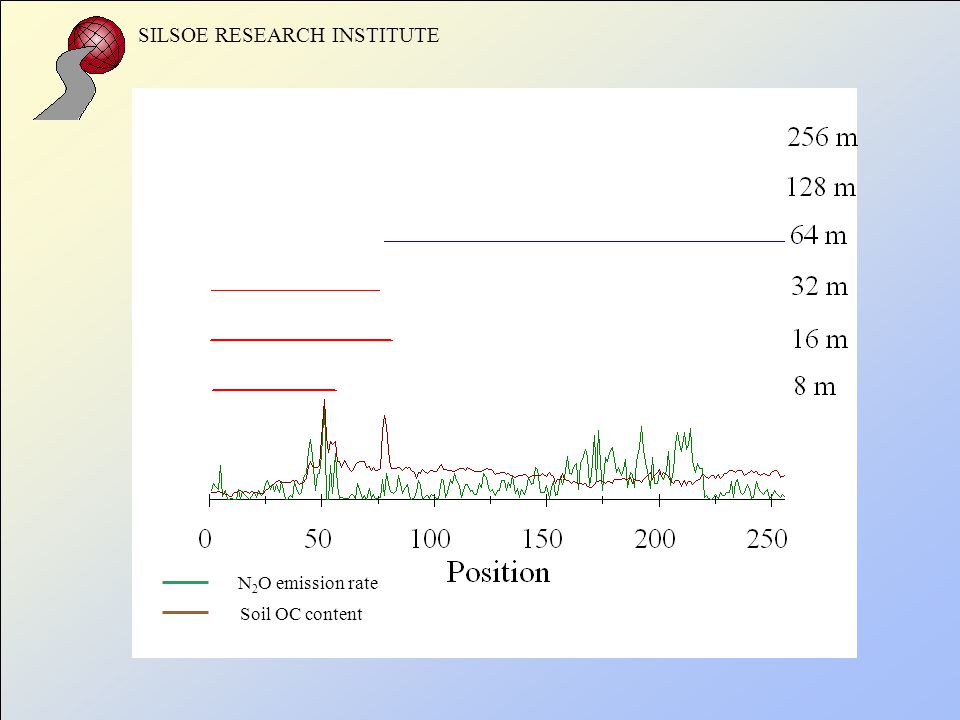Viewport: 960px width, 720px height.
Task: Click the '256 m' scale label
Action: coord(822,137)
